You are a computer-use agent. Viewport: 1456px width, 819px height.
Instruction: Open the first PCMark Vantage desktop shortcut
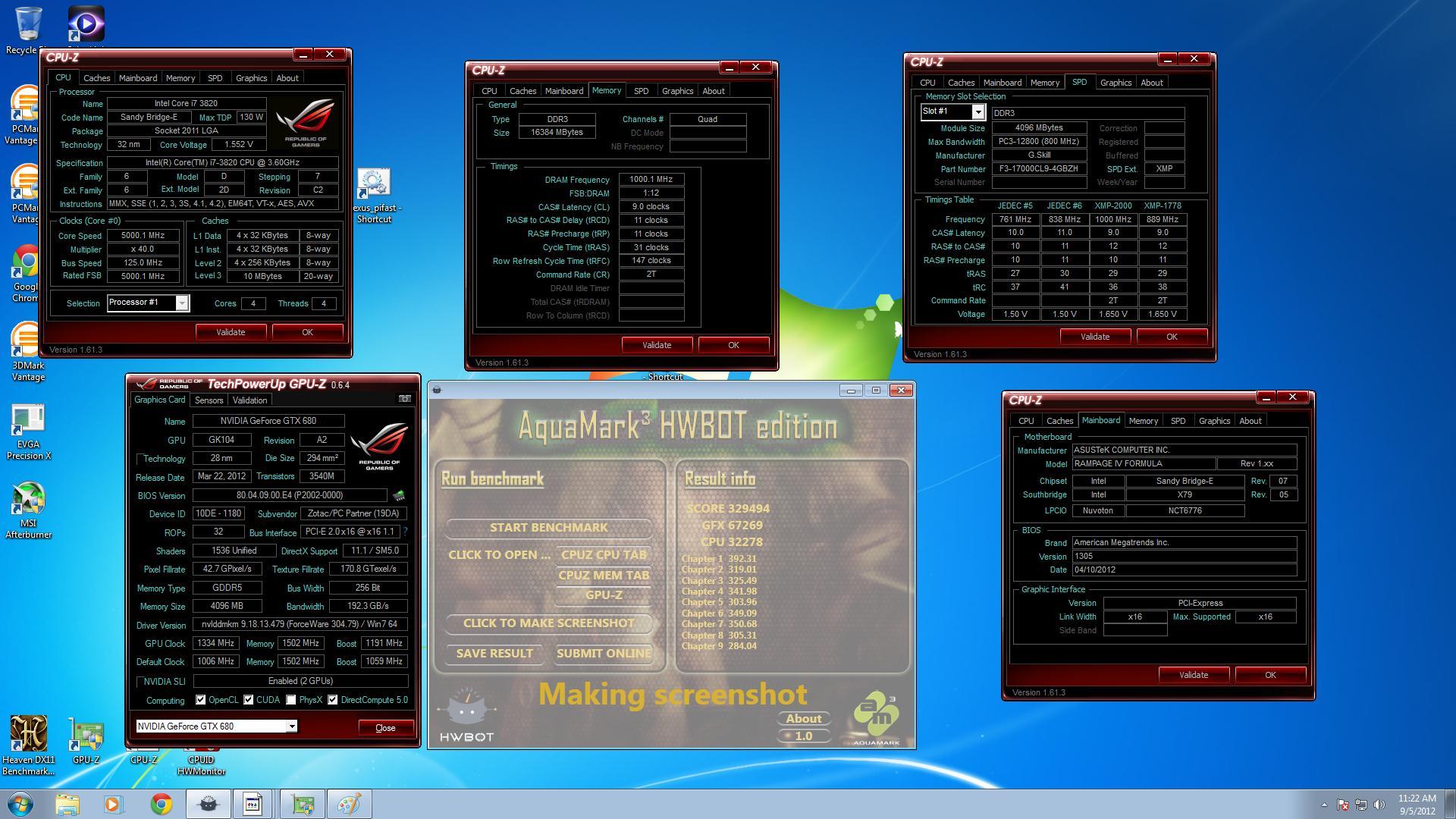pos(25,114)
